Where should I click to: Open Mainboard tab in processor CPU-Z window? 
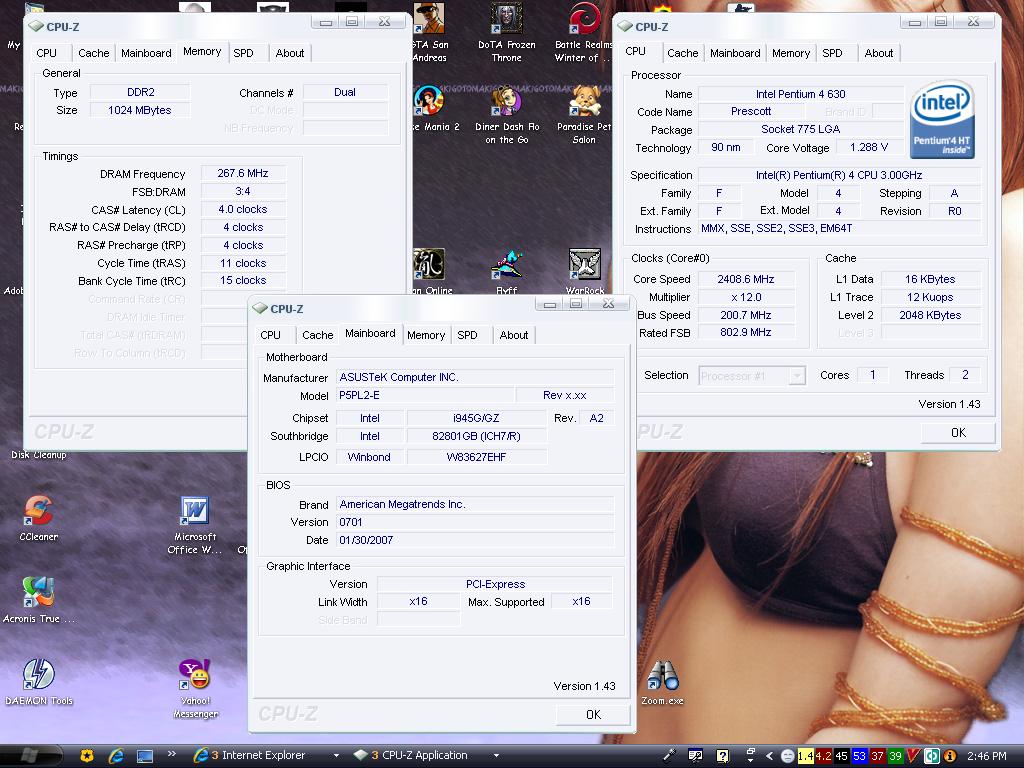[x=735, y=53]
